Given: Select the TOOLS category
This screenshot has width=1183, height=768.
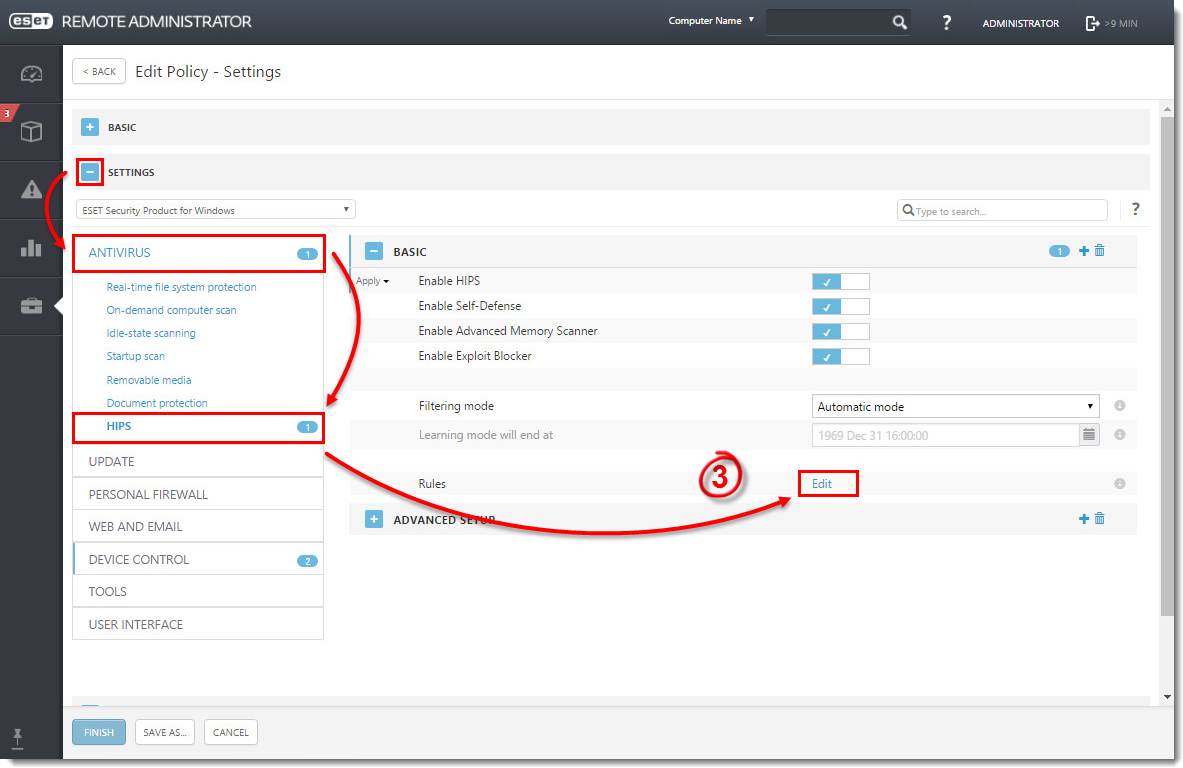Looking at the screenshot, I should tap(198, 591).
